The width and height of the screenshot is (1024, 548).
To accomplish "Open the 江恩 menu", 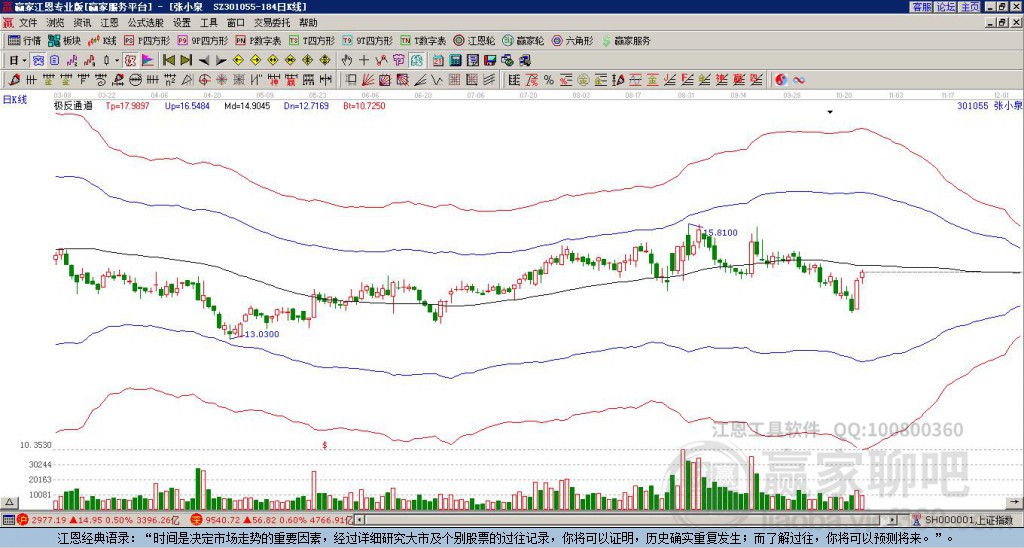I will click(x=109, y=23).
